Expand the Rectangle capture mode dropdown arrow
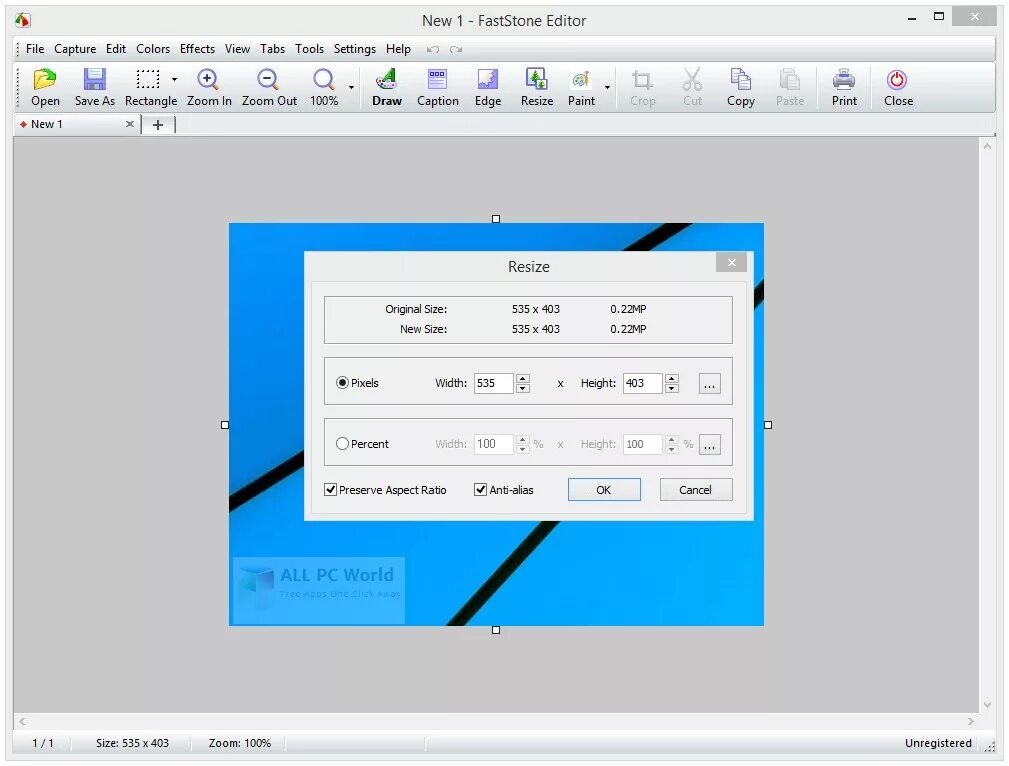Screen dimensions: 1009x766 point(174,80)
